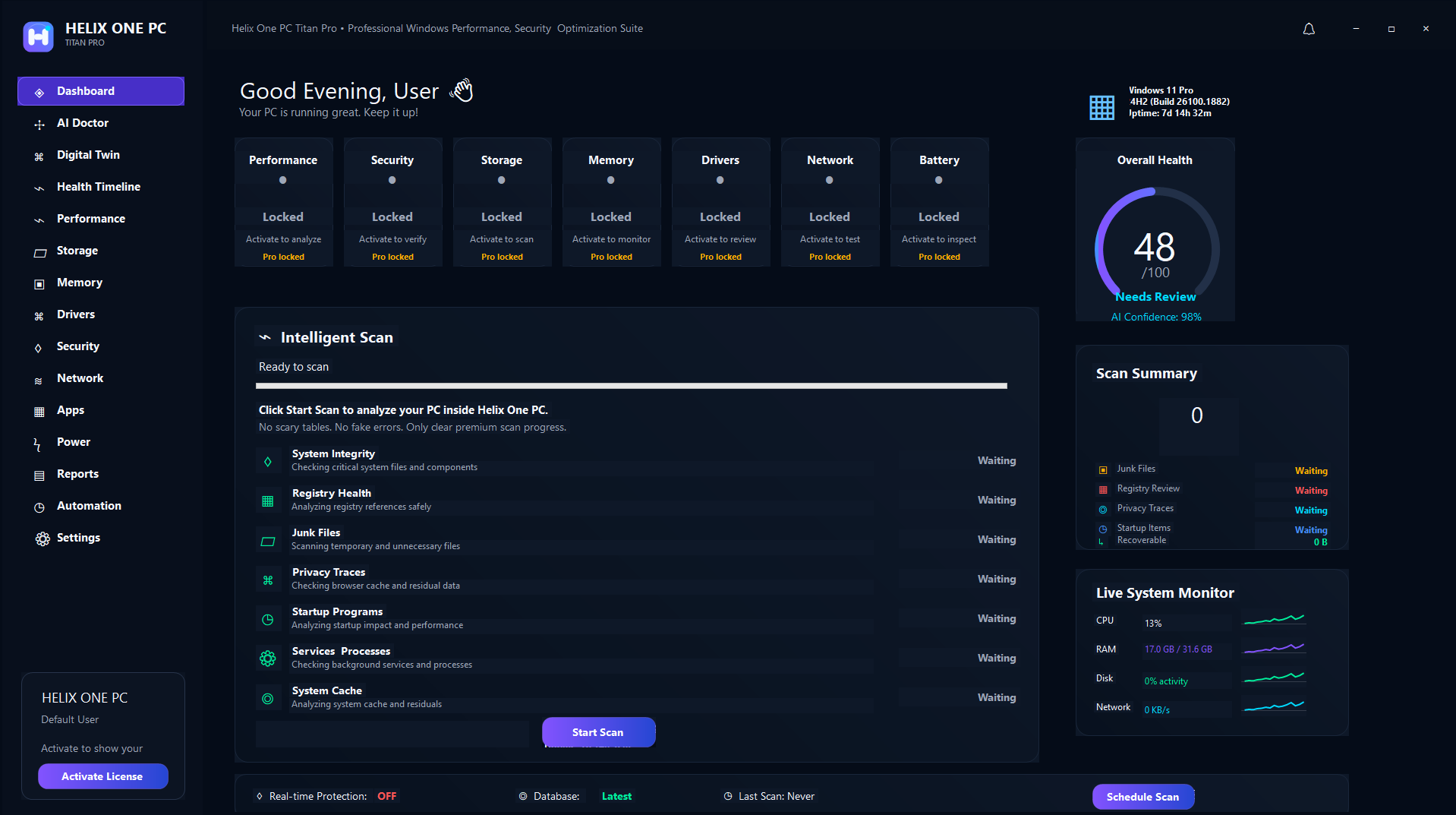Select the locked Battery card
Viewport: 1456px width, 815px height.
tap(939, 202)
